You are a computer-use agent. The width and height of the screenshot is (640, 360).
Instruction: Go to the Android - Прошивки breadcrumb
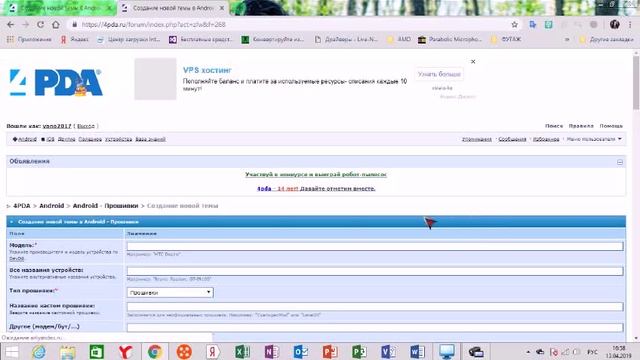pyautogui.click(x=105, y=206)
